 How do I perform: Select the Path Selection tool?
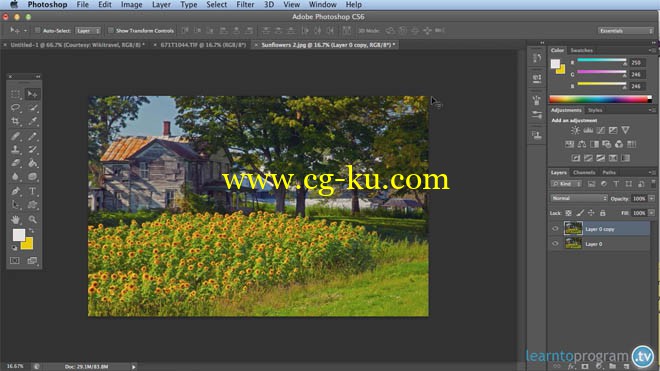(16, 205)
